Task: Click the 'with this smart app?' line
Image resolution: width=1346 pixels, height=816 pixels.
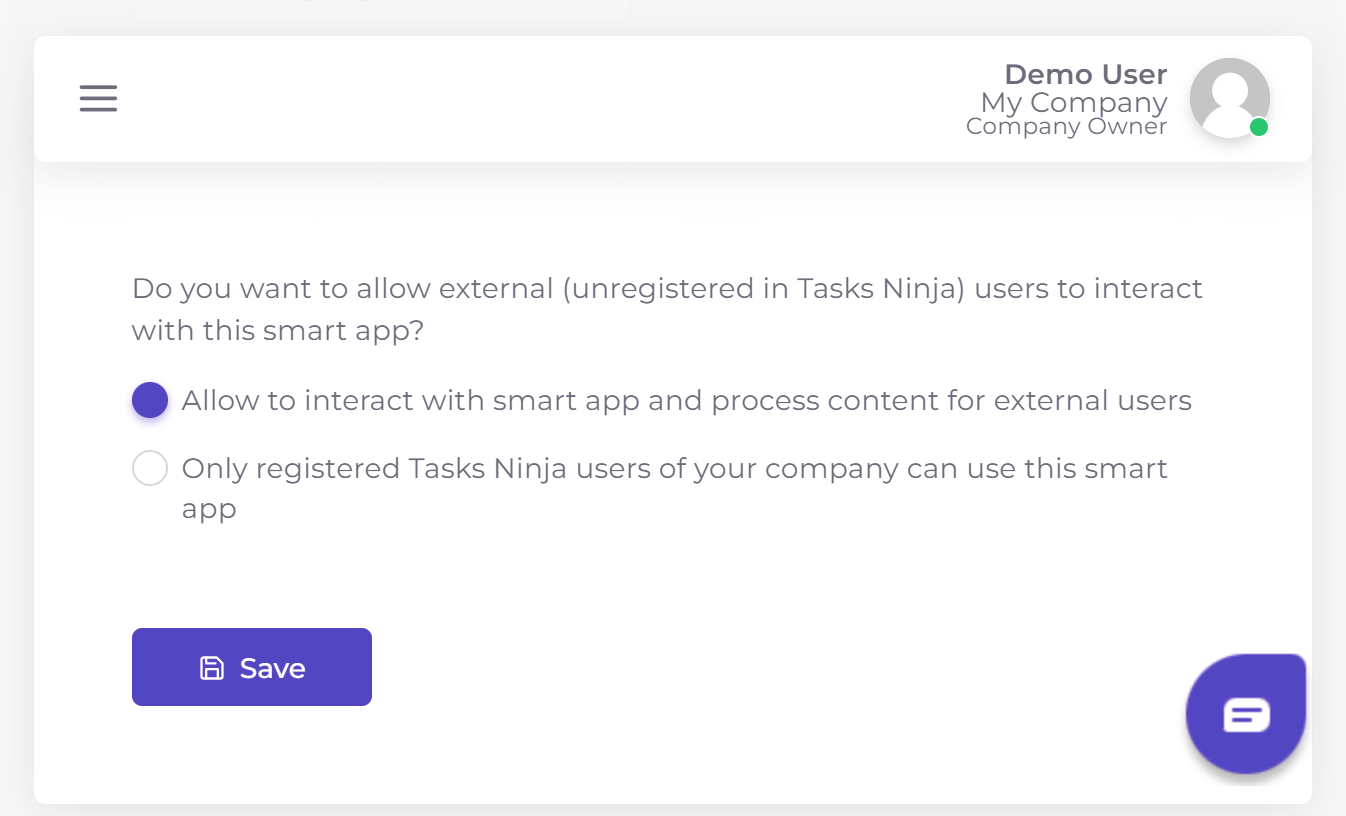Action: (x=278, y=330)
